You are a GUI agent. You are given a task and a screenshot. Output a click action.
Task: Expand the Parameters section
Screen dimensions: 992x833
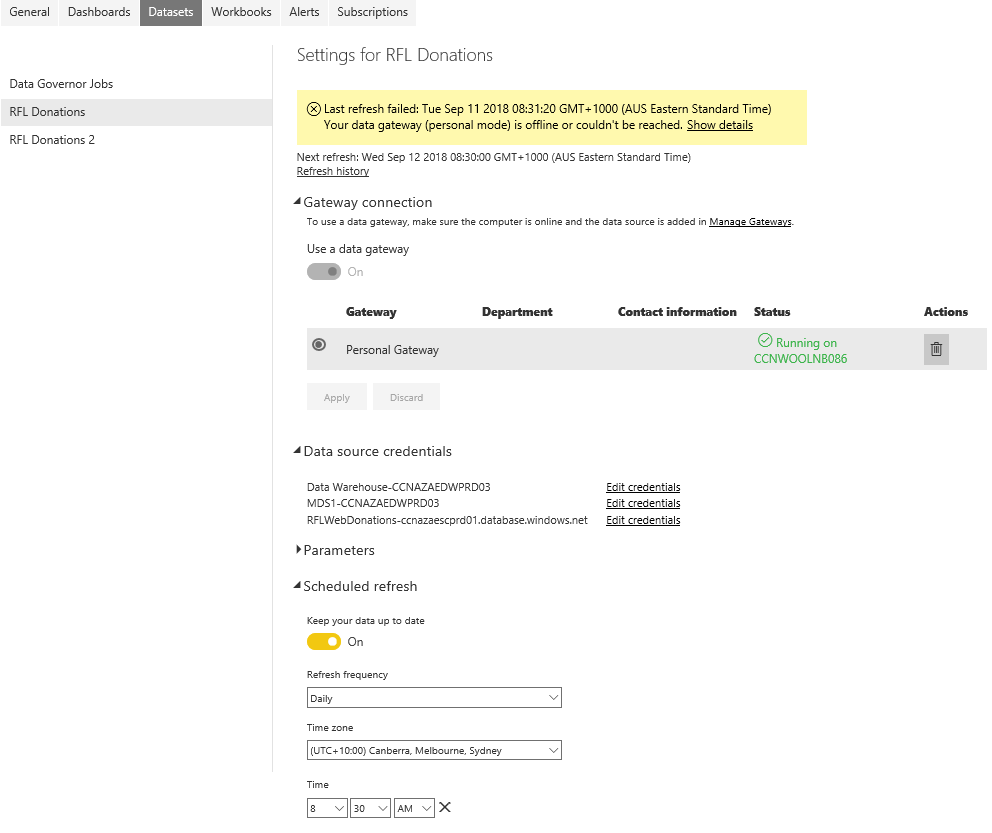click(298, 550)
